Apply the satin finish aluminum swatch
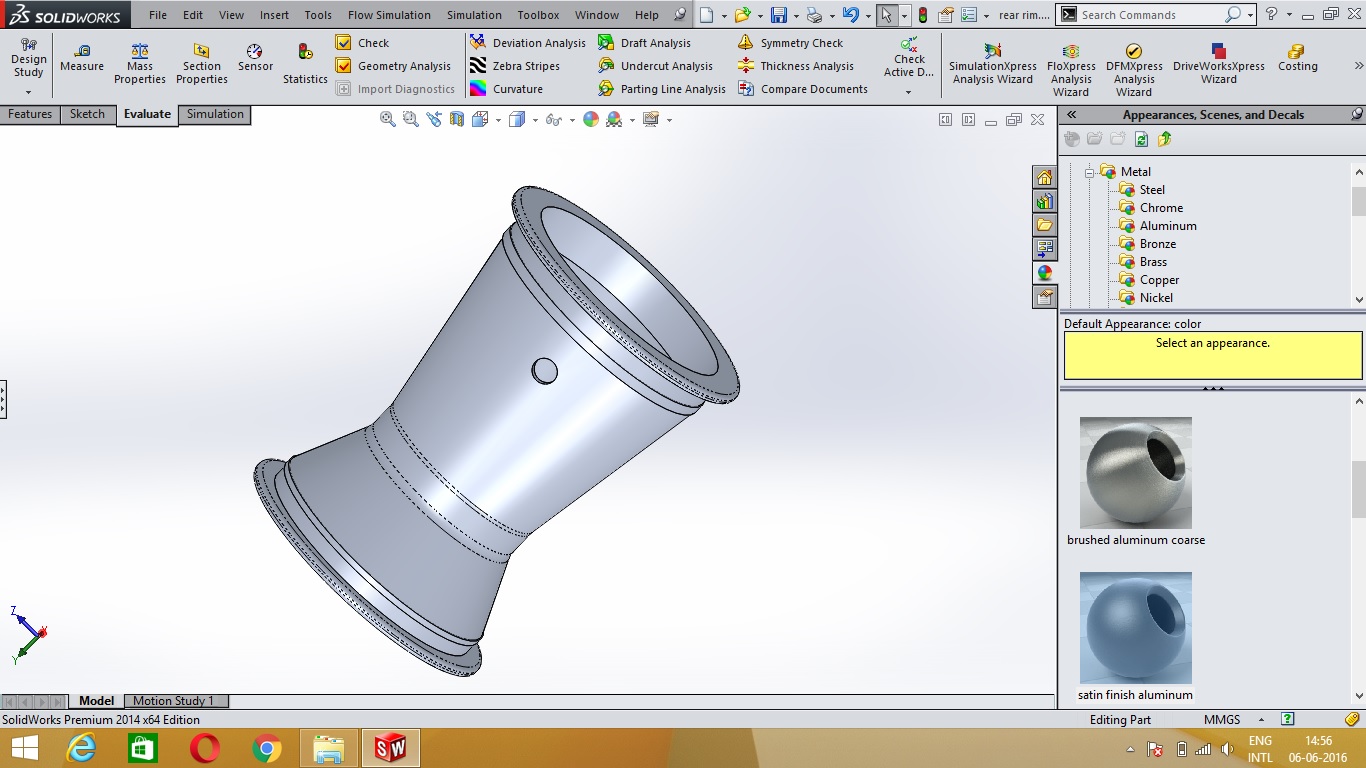1366x768 pixels. (1136, 628)
